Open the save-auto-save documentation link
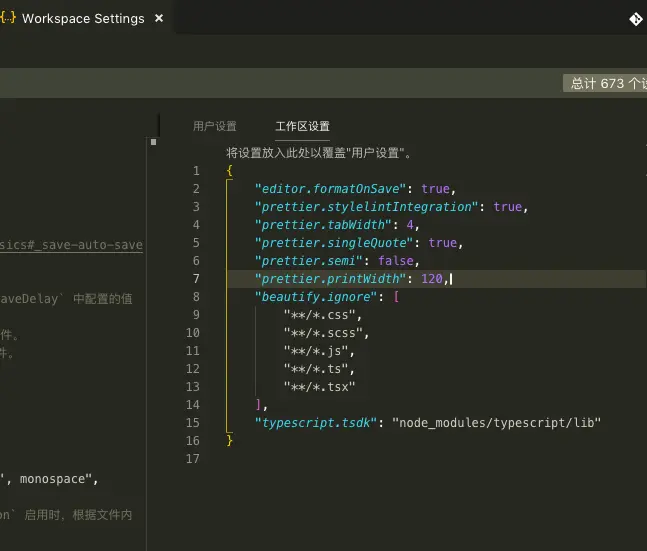This screenshot has width=647, height=551. [x=71, y=245]
